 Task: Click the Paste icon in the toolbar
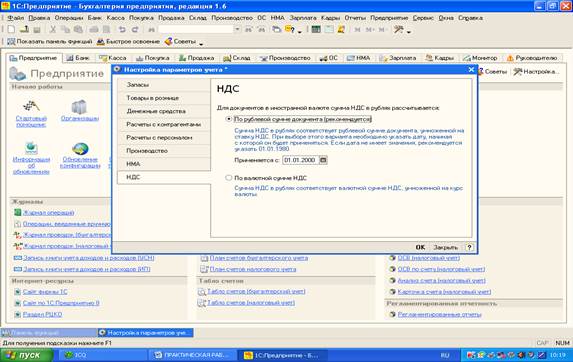click(x=78, y=30)
